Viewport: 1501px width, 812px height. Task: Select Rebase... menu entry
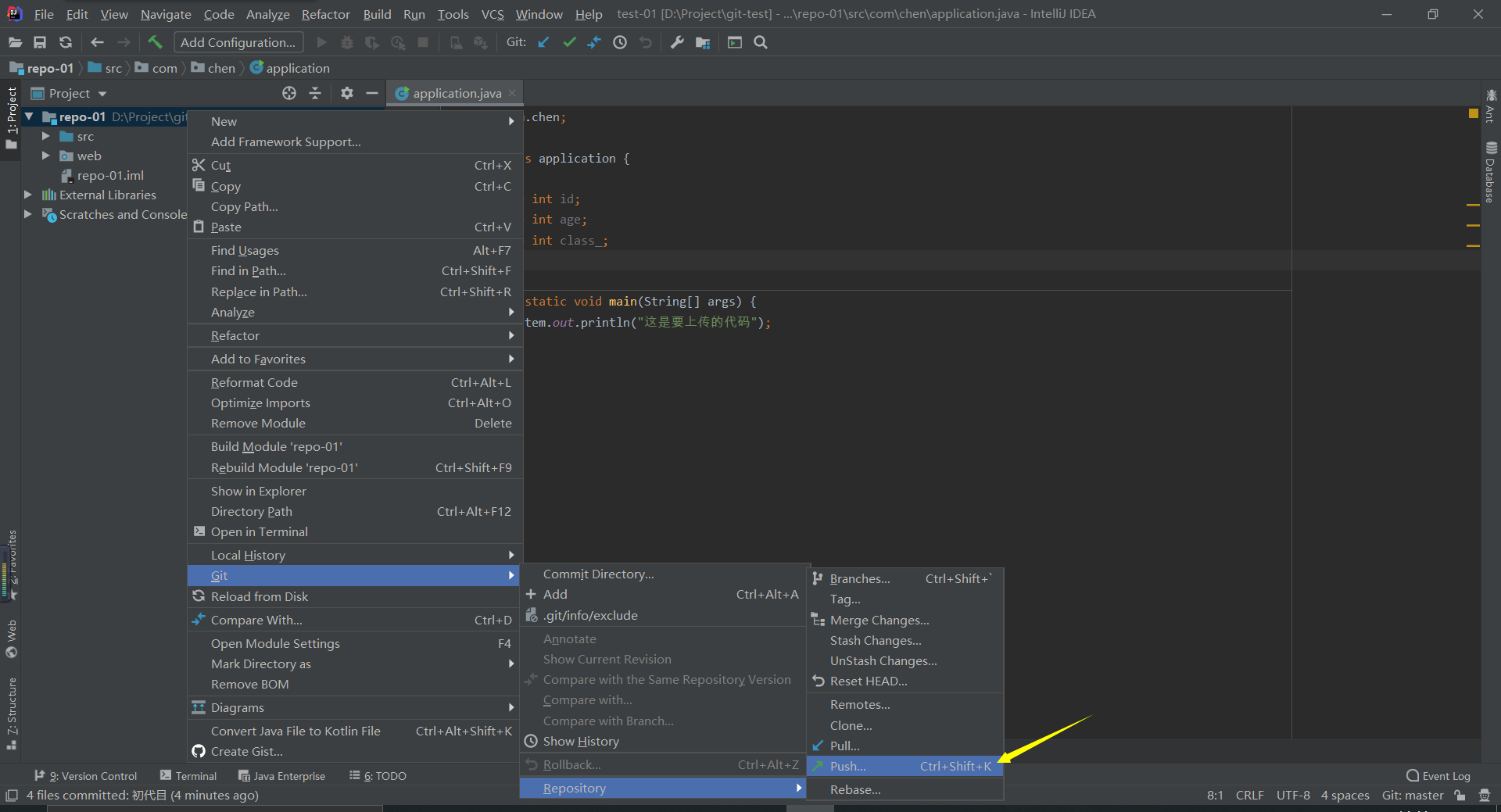point(905,789)
